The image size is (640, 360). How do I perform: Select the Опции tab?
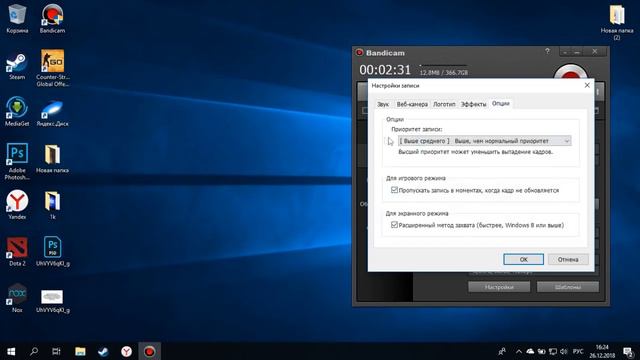[500, 103]
